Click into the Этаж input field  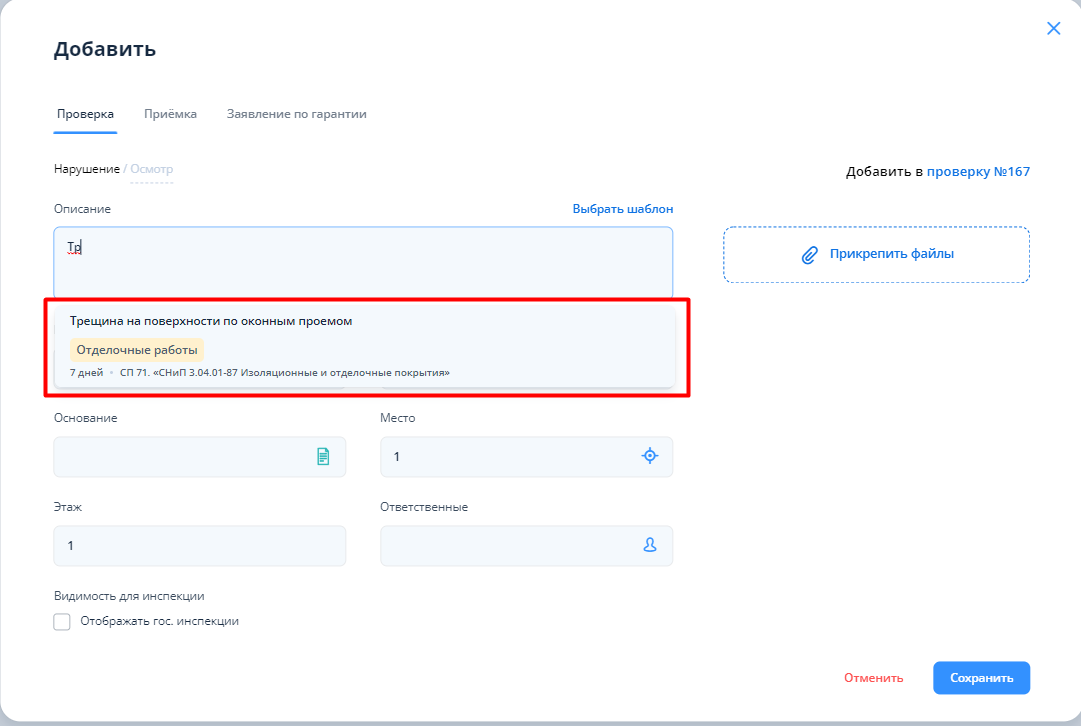pos(199,546)
